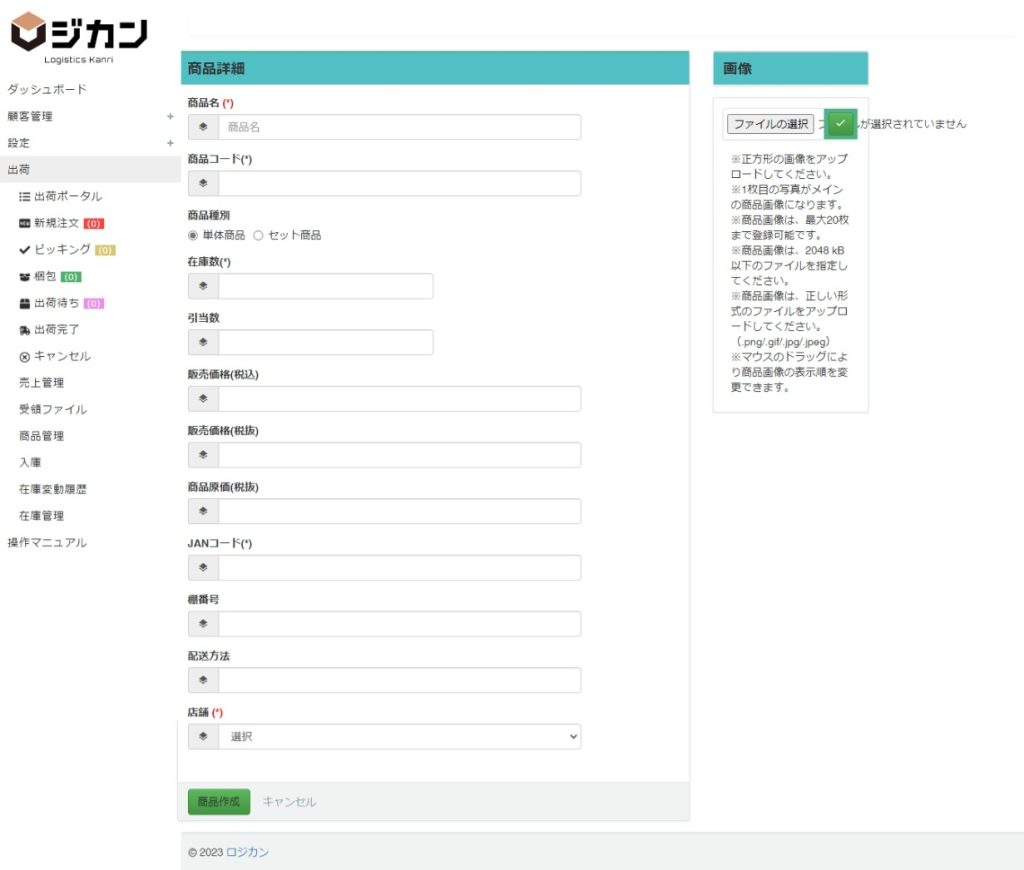Click into the JANコード text field
This screenshot has width=1024, height=870.
click(399, 568)
